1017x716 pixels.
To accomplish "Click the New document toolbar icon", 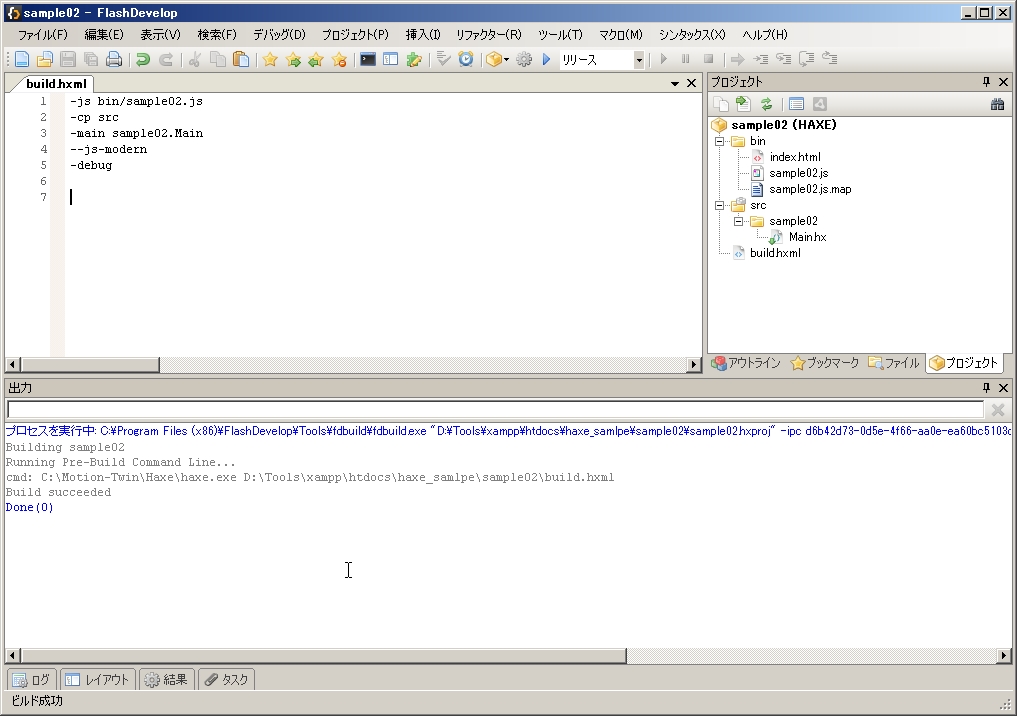I will tap(21, 60).
